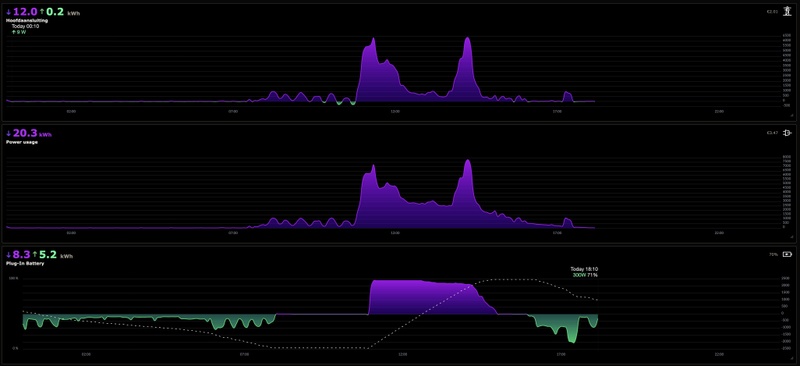The height and width of the screenshot is (366, 800).
Task: Click the 02:00 axis tick in Power usage chart
Action: pyautogui.click(x=71, y=232)
